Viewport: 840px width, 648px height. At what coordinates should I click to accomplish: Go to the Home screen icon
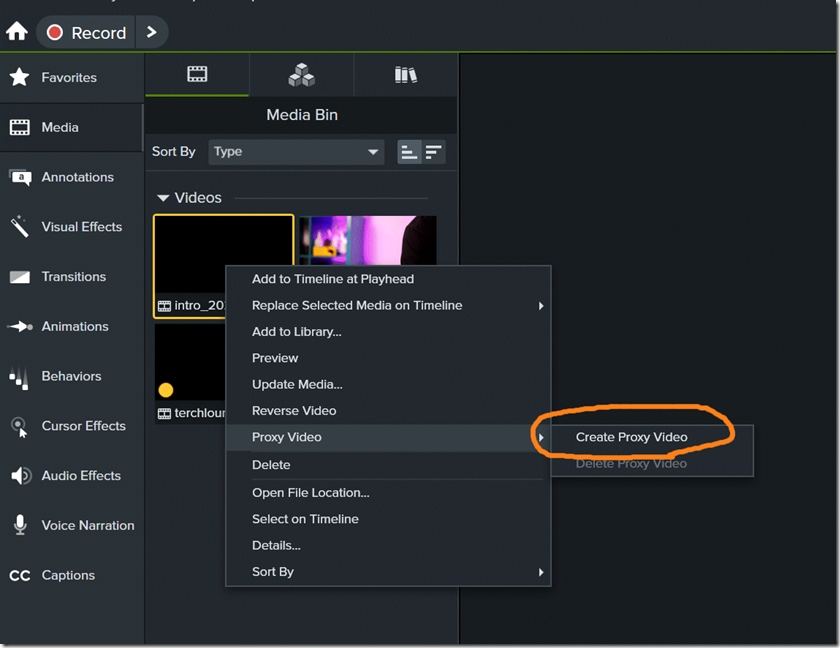(x=17, y=32)
